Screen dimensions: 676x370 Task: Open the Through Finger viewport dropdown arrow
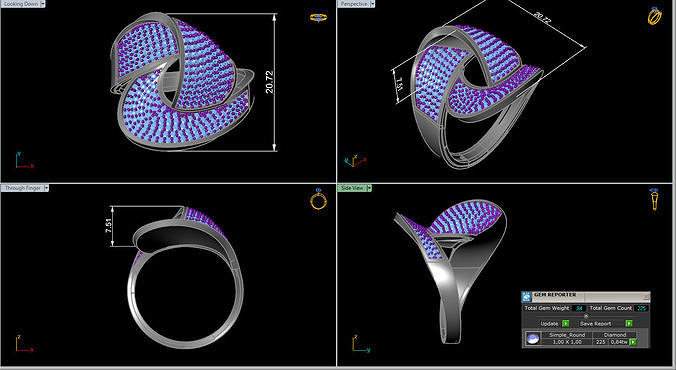point(46,188)
